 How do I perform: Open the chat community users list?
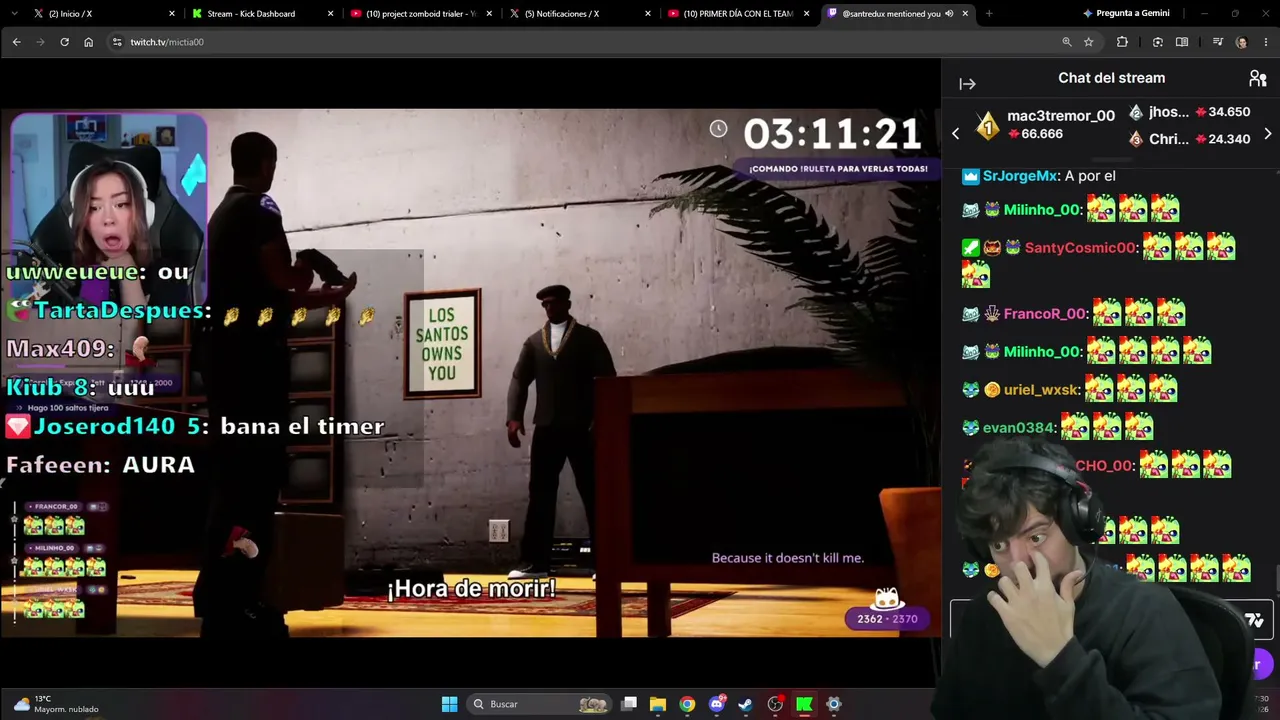(1258, 78)
